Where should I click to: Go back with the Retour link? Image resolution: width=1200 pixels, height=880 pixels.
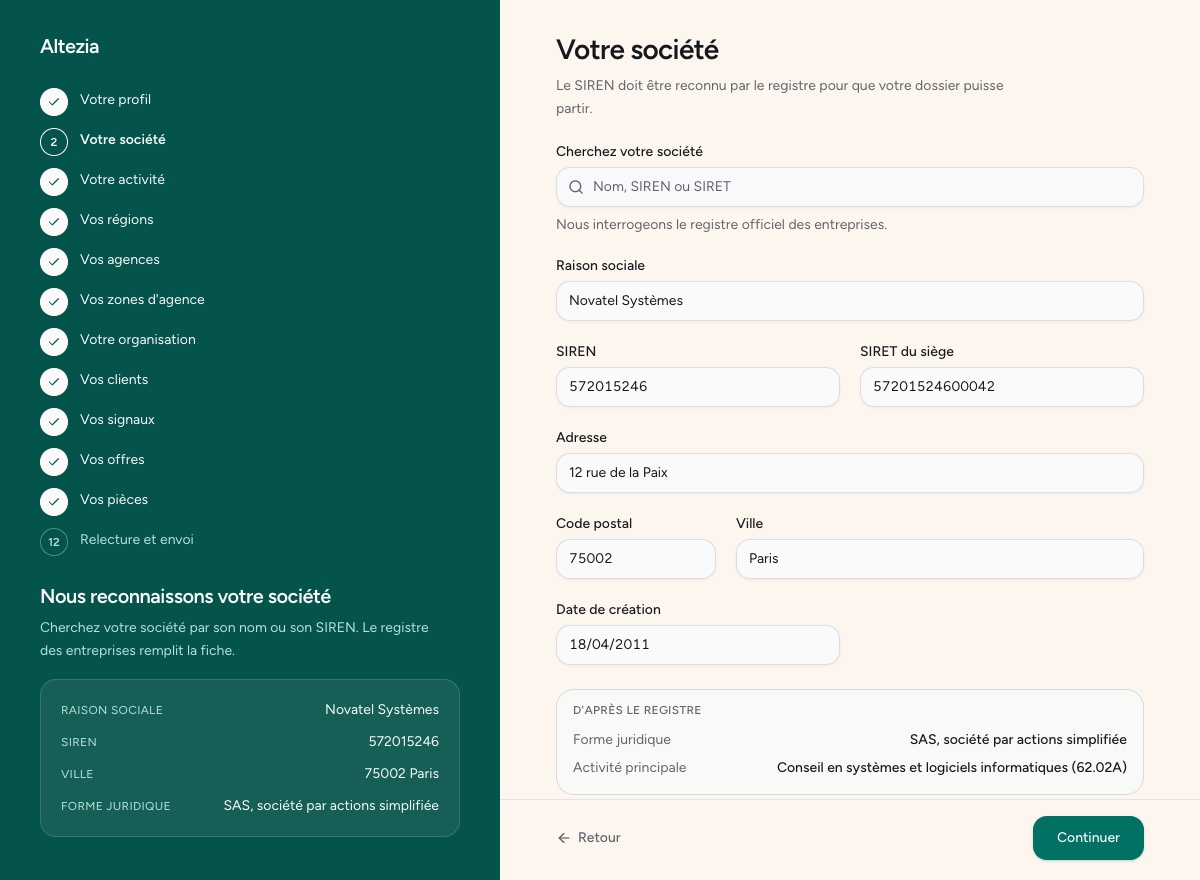(589, 838)
